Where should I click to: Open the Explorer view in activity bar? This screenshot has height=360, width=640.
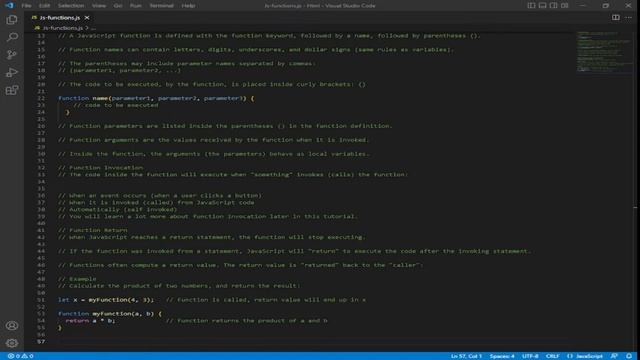[x=12, y=20]
